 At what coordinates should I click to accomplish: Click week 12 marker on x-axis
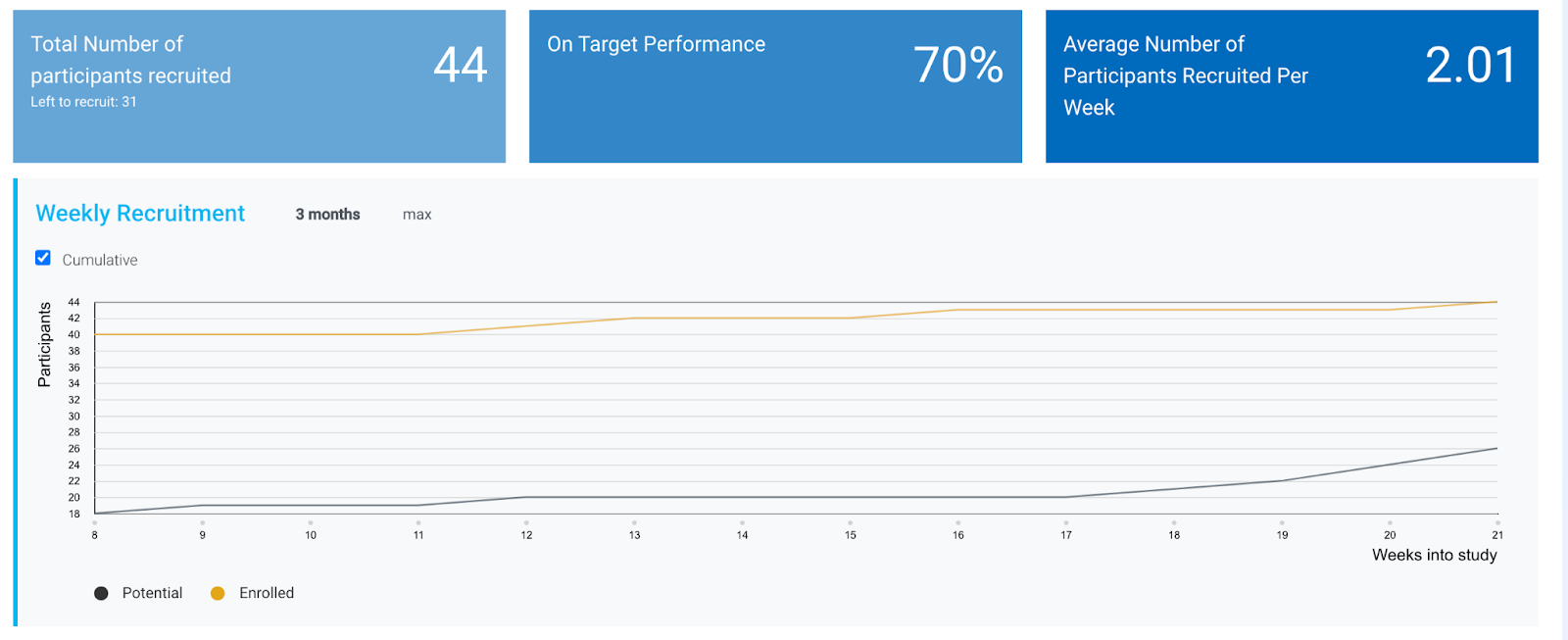pos(526,534)
